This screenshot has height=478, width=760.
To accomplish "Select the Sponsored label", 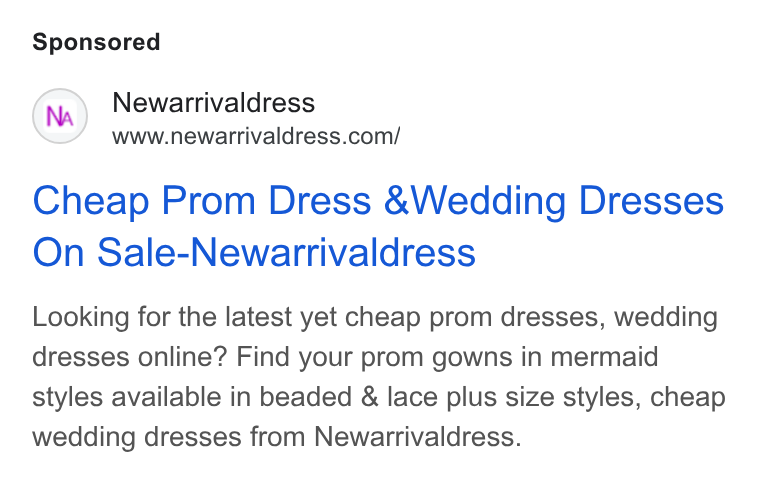I will pos(96,42).
